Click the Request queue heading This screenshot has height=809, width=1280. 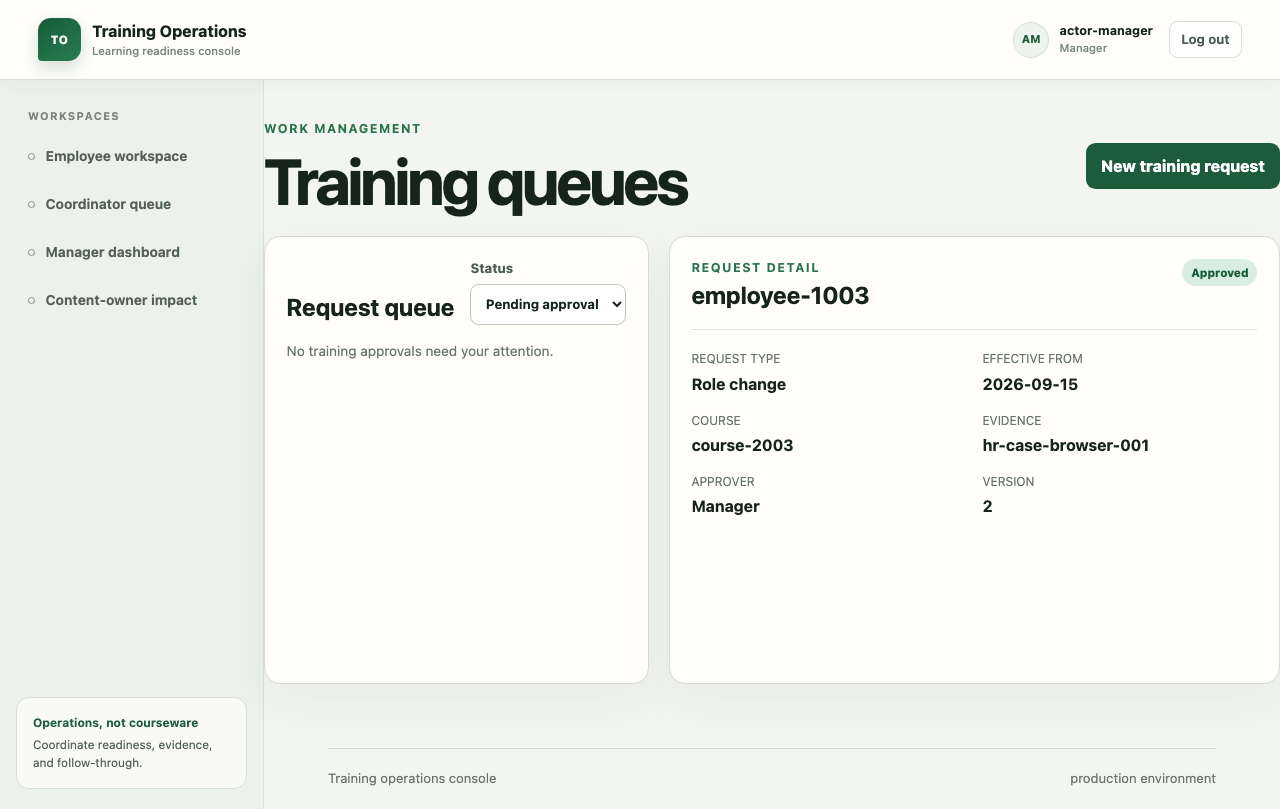pyautogui.click(x=370, y=308)
